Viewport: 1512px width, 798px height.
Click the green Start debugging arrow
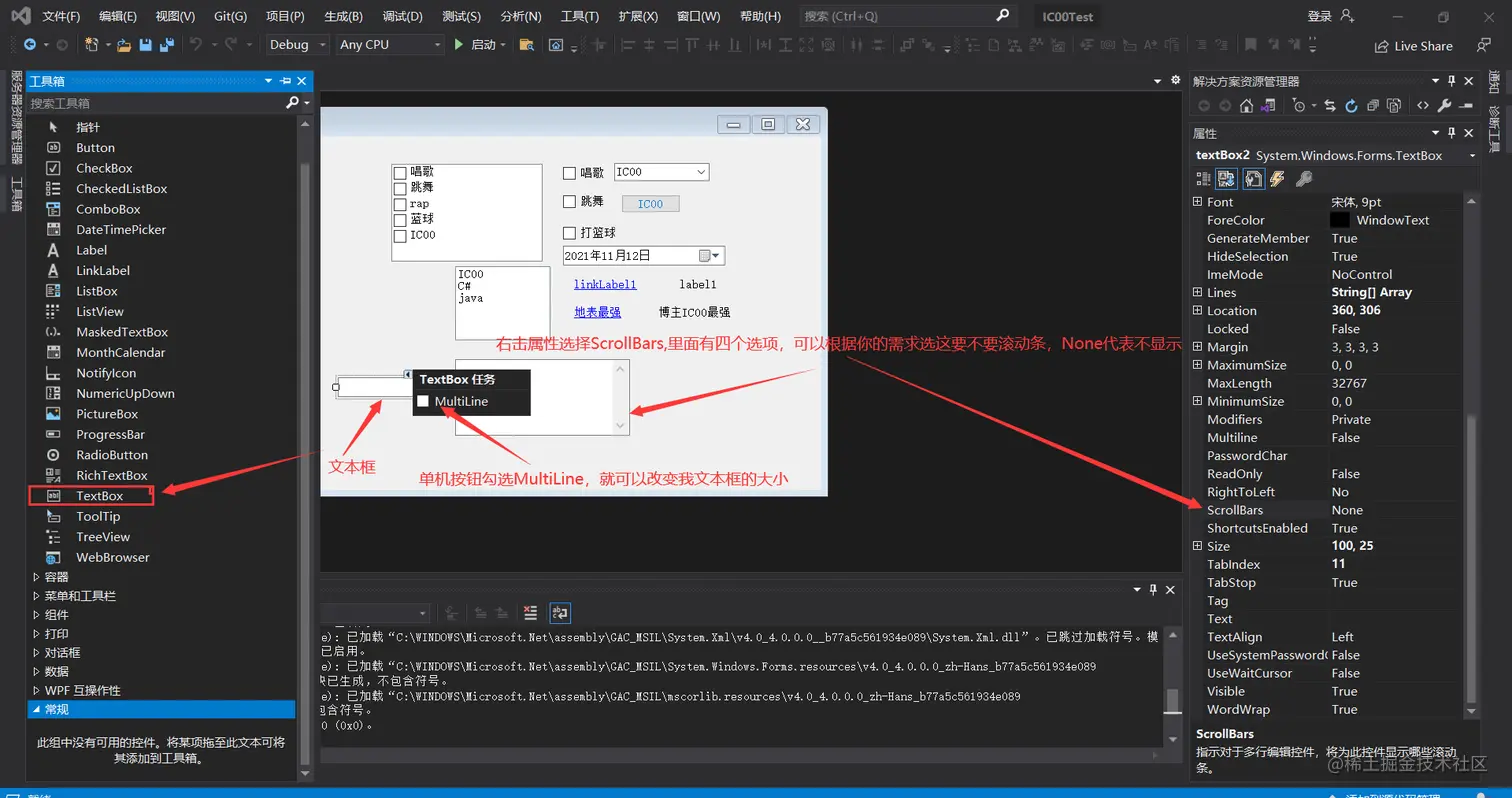tap(458, 45)
